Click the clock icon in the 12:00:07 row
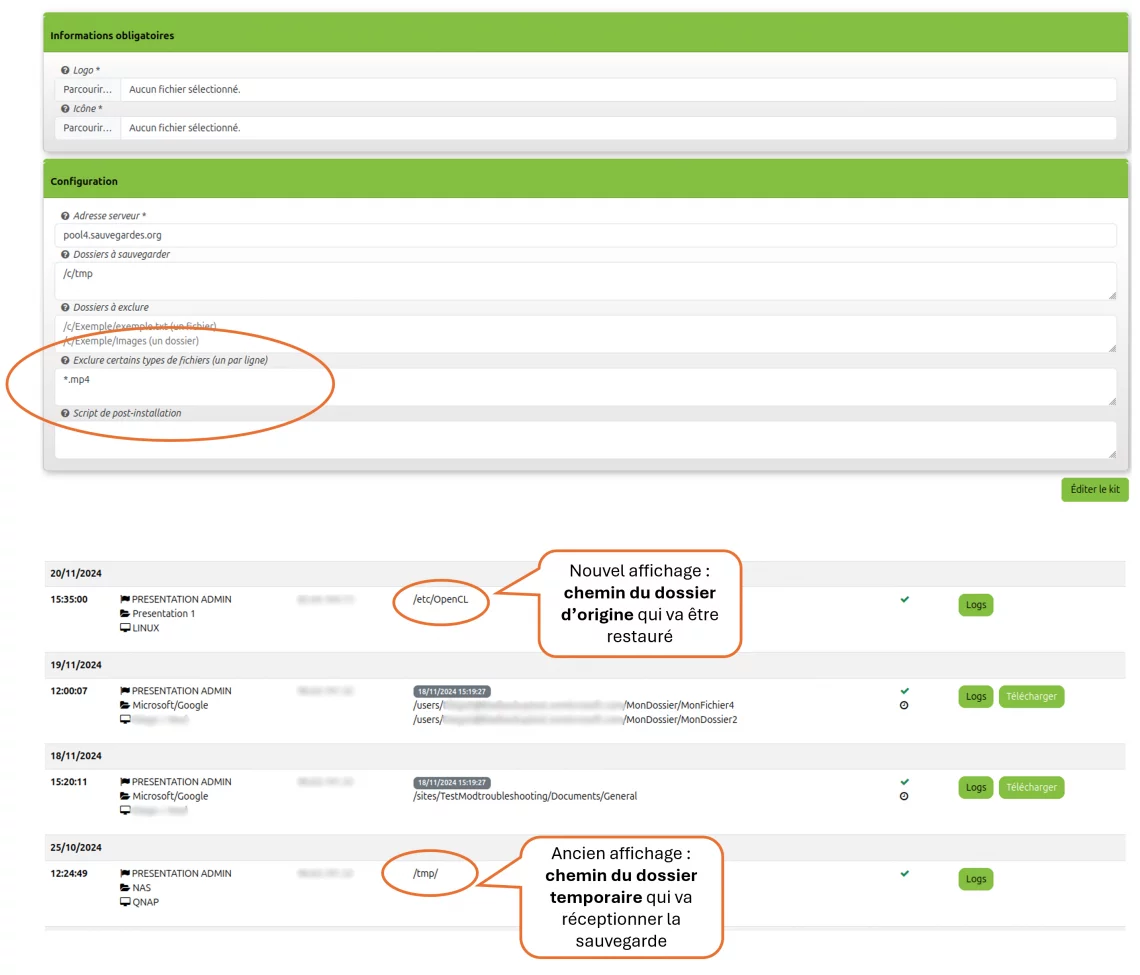Viewport: 1140px width, 975px height. point(904,705)
